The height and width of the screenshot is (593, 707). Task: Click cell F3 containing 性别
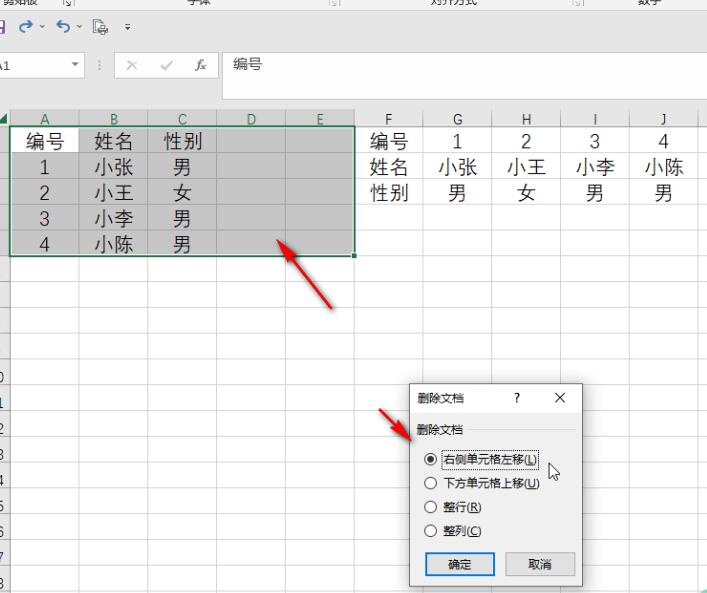[x=389, y=192]
